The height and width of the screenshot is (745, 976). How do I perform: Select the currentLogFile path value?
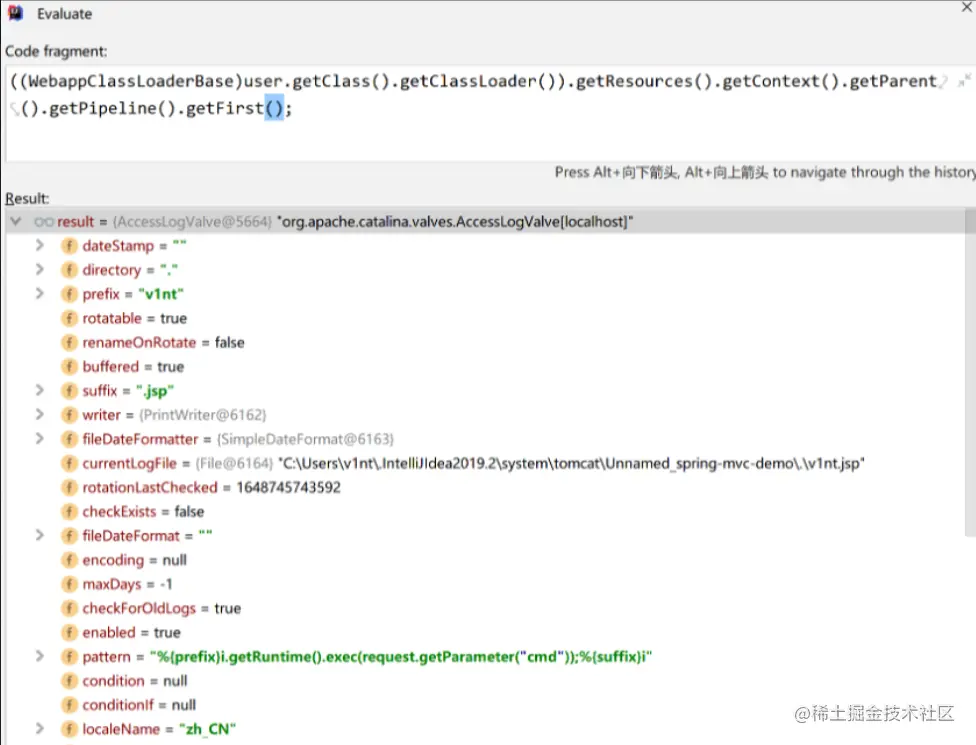tap(571, 464)
